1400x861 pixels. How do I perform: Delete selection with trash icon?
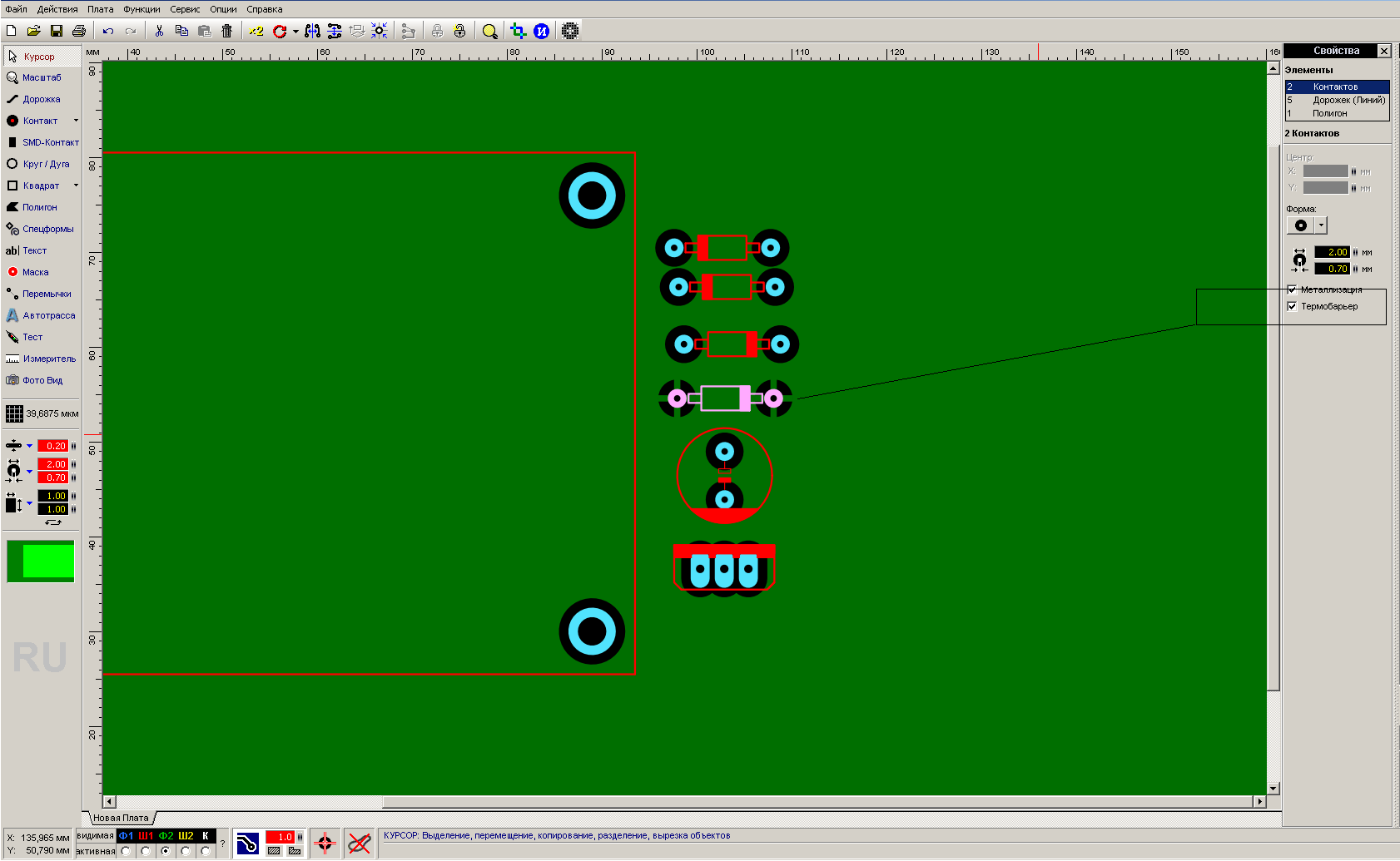[226, 31]
